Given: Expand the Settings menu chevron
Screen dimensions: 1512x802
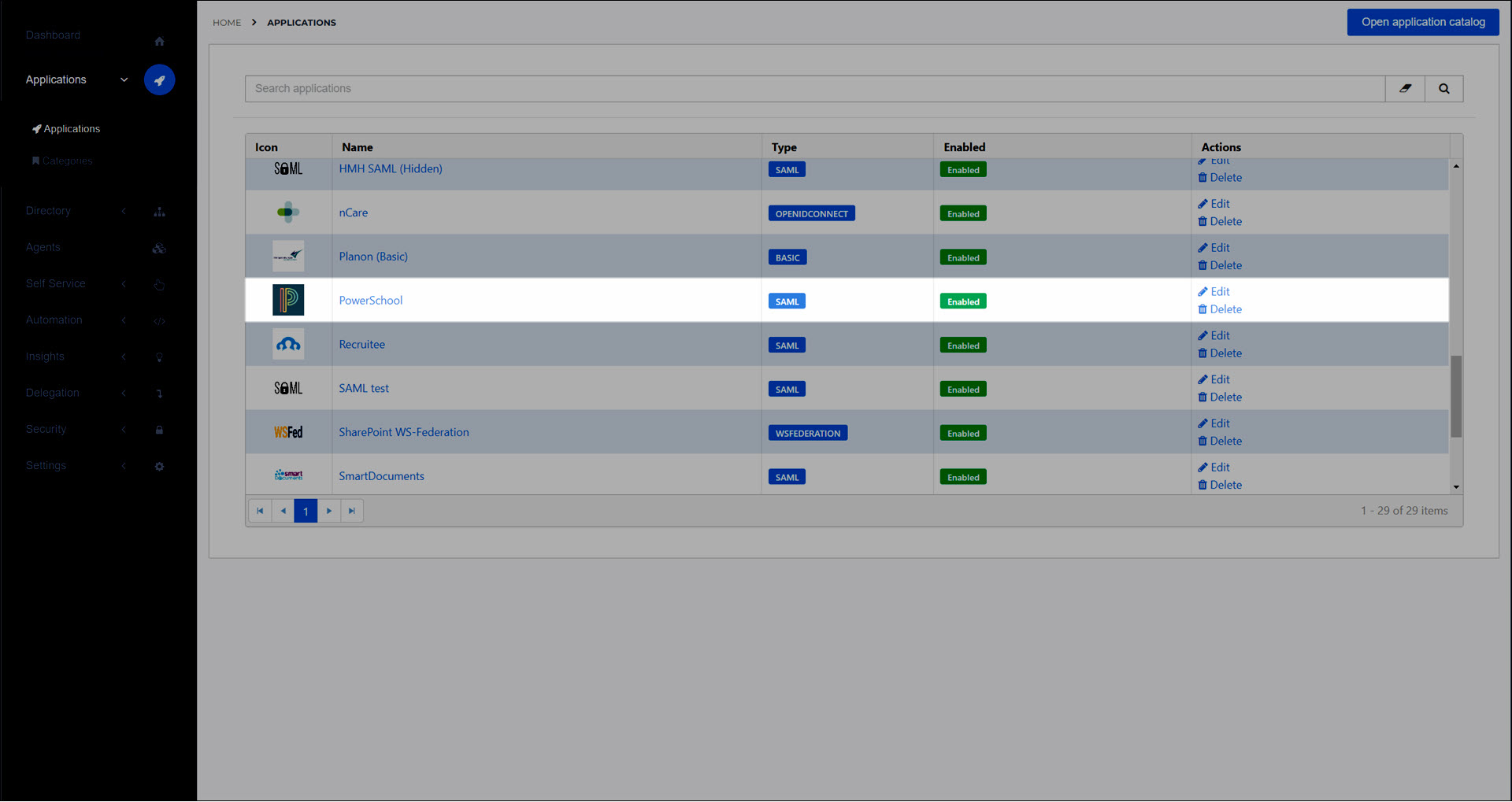Looking at the screenshot, I should coord(124,465).
